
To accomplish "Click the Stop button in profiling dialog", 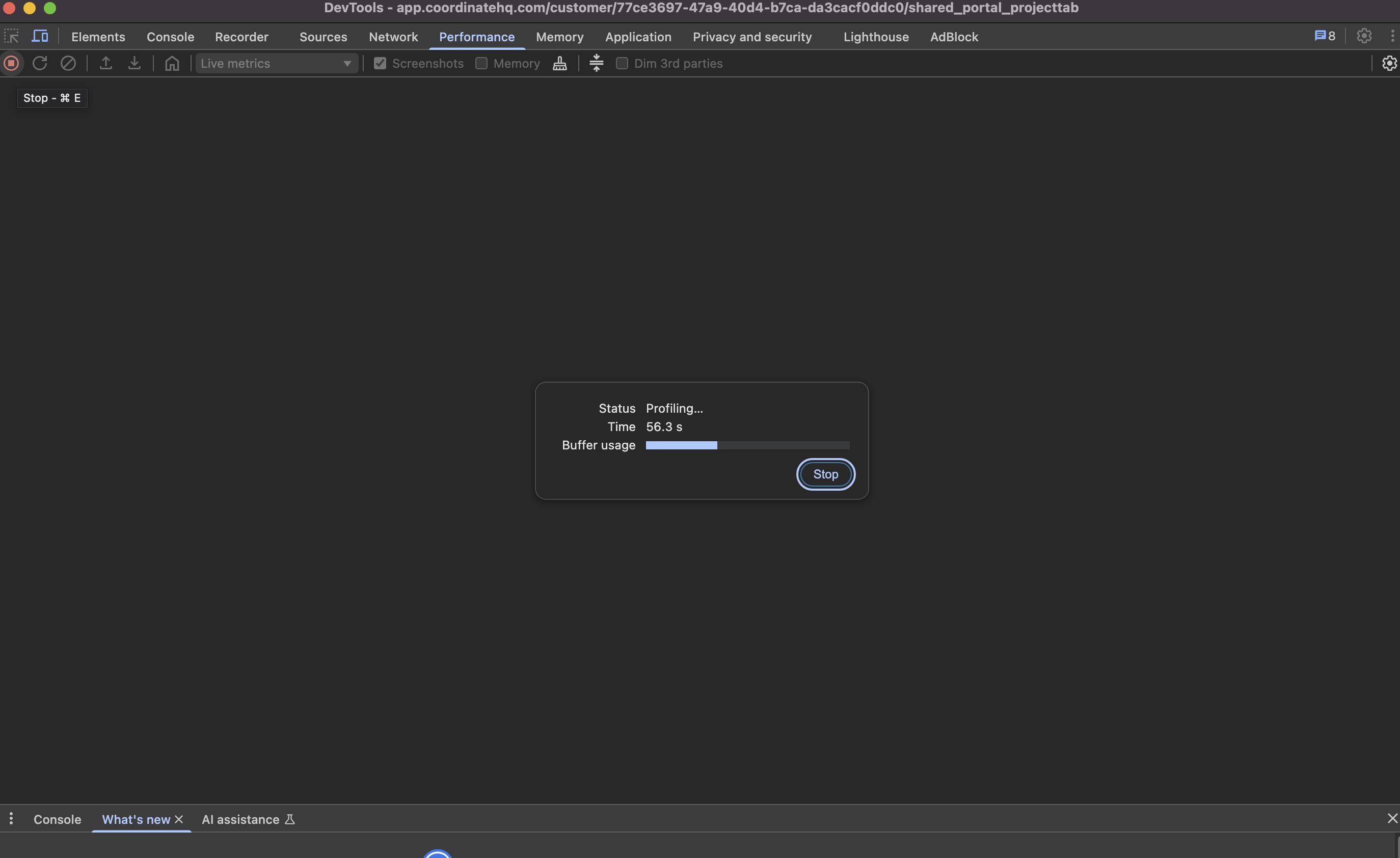I will 825,474.
